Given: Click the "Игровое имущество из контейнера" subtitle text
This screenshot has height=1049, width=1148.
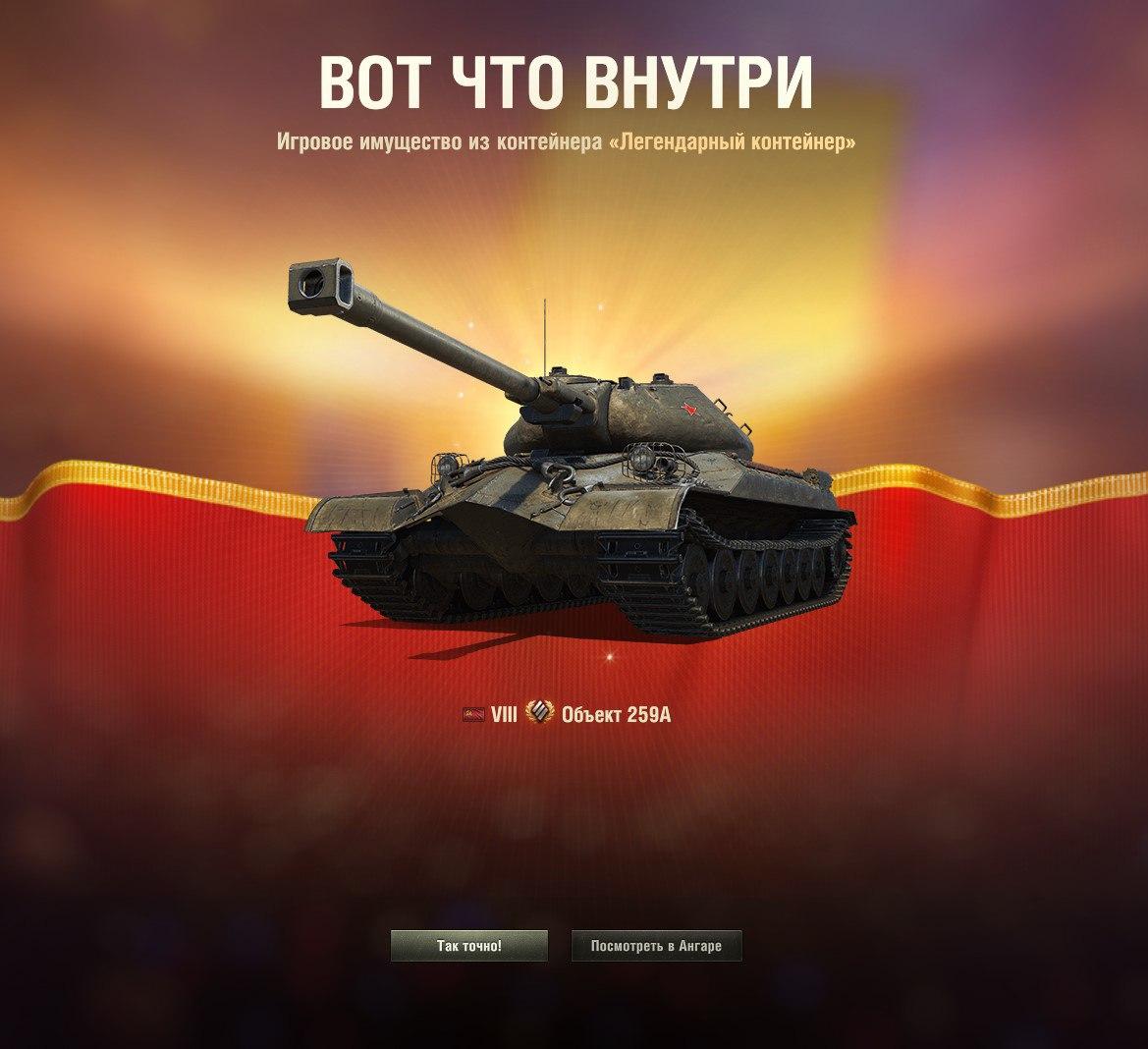Looking at the screenshot, I should (439, 141).
